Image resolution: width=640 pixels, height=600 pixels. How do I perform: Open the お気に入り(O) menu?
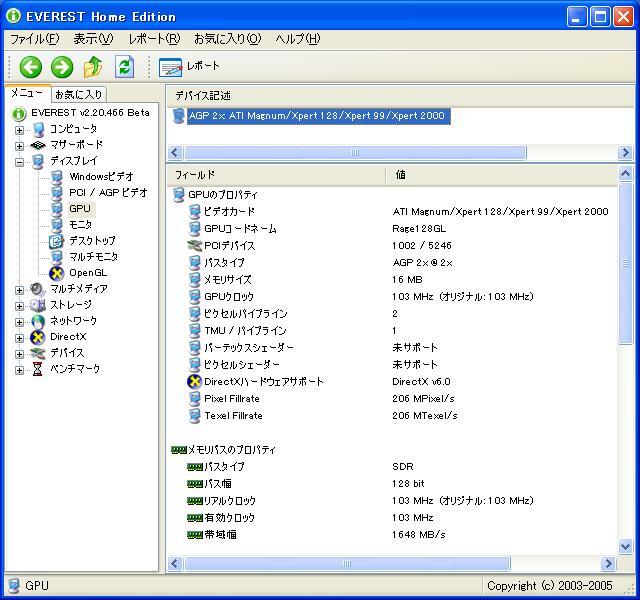click(228, 39)
